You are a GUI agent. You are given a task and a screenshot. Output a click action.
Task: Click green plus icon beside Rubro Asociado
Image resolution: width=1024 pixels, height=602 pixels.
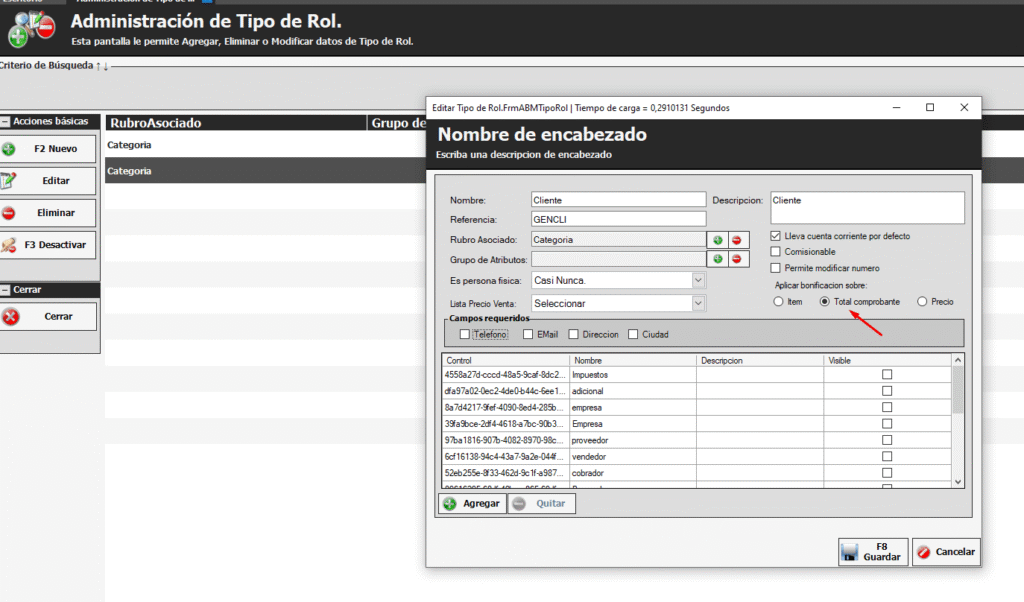(717, 240)
